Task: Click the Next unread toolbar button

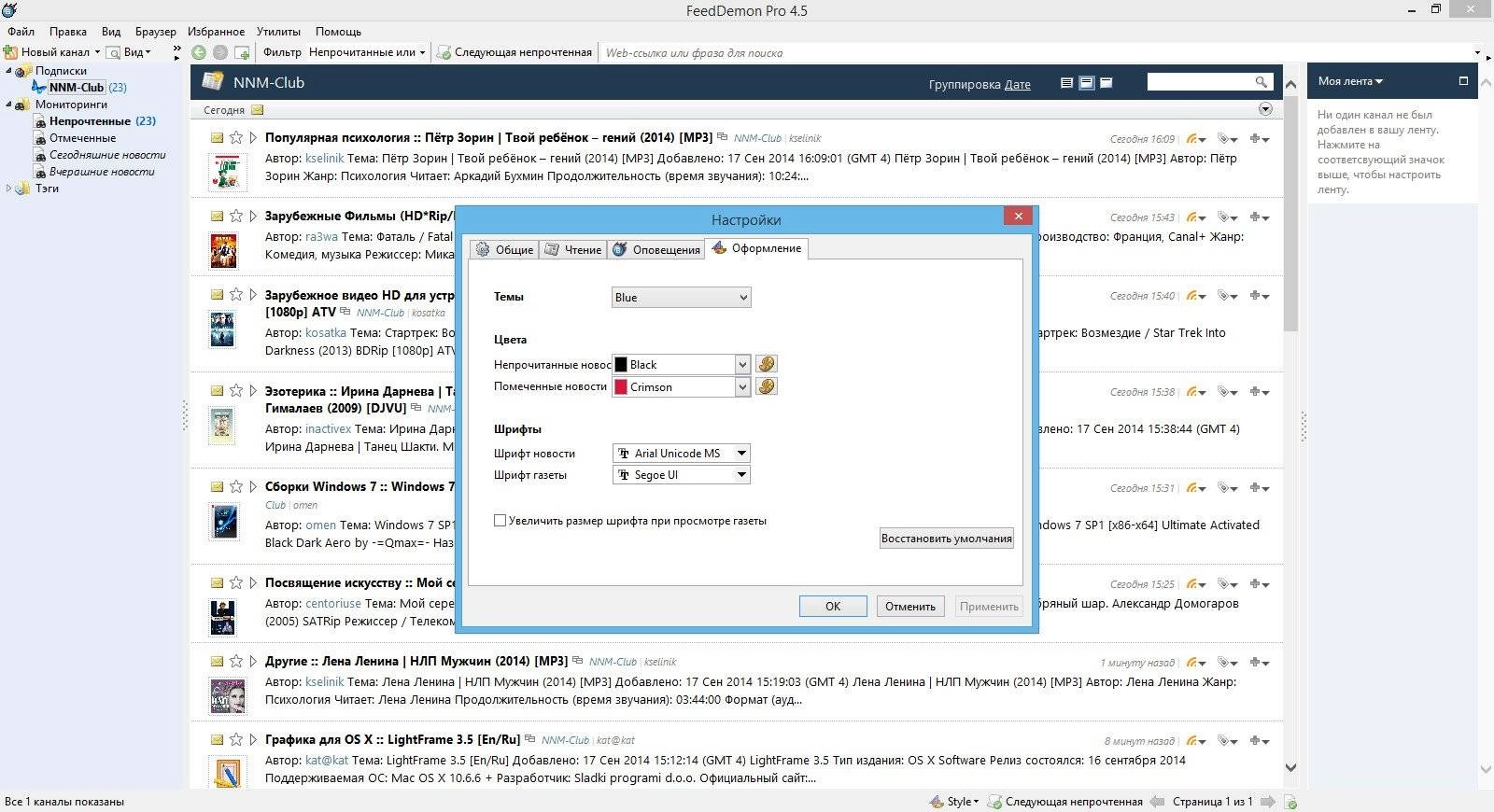Action: click(514, 52)
